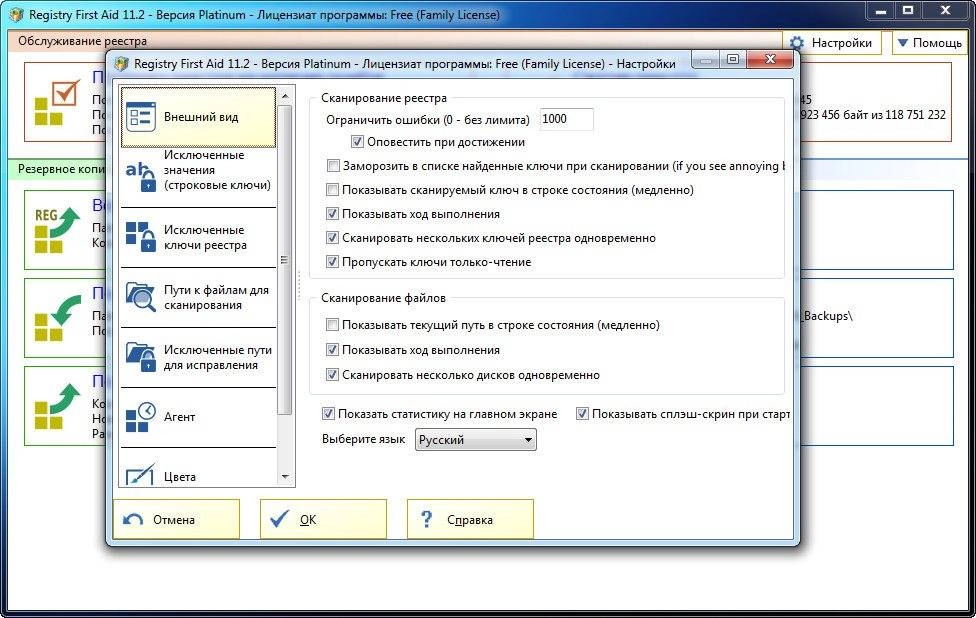Select Внешний вид settings category
This screenshot has width=976, height=618.
click(x=199, y=117)
